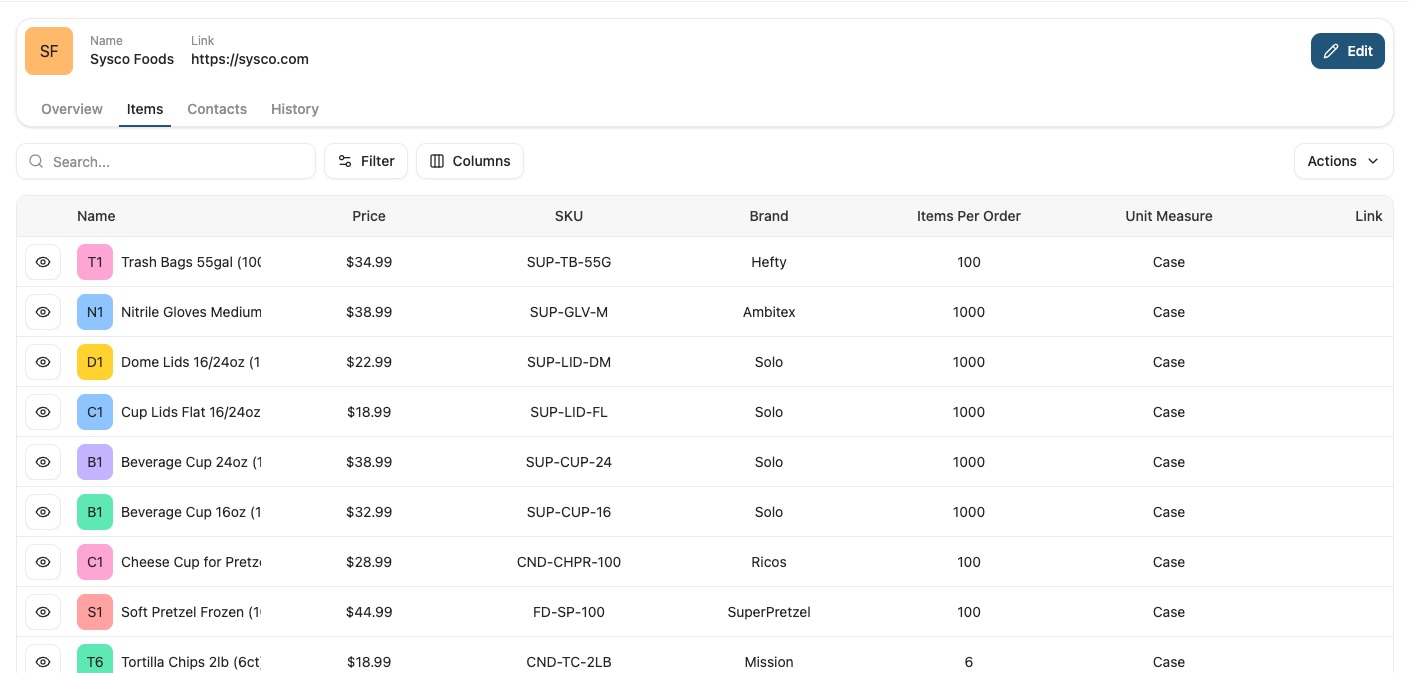
Task: Click the D1 badge for Dome Lids
Action: (95, 362)
